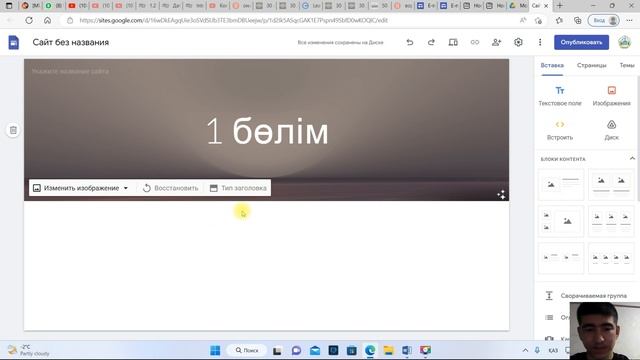Choose the three-column image content block
Image resolution: width=640 pixels, height=360 pixels.
tap(611, 221)
